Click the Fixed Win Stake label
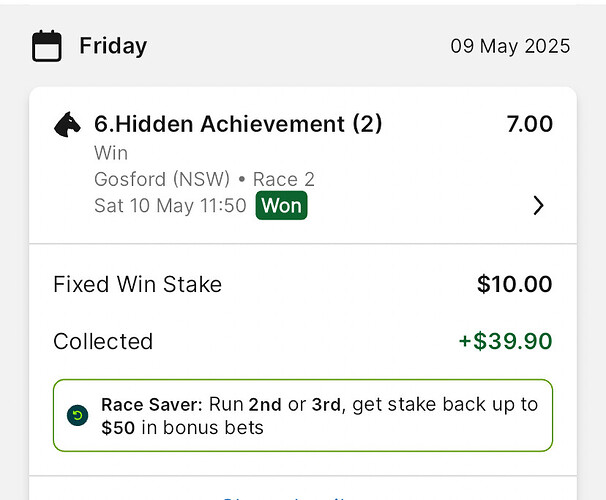 (x=138, y=284)
